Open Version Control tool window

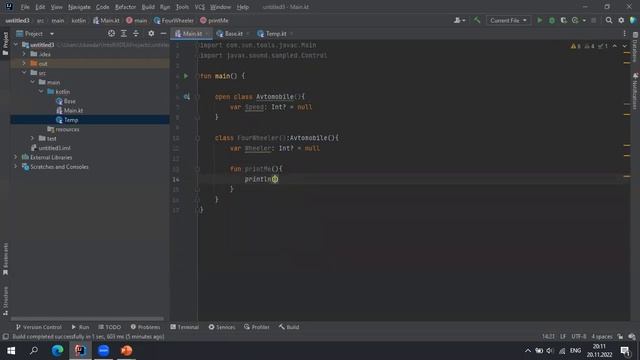coord(38,327)
